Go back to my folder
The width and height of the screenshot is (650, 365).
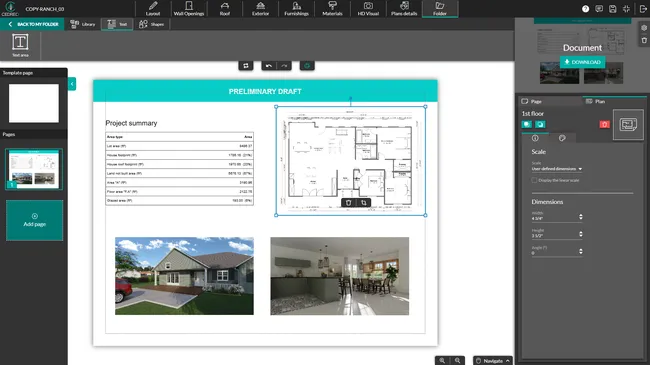coord(32,24)
